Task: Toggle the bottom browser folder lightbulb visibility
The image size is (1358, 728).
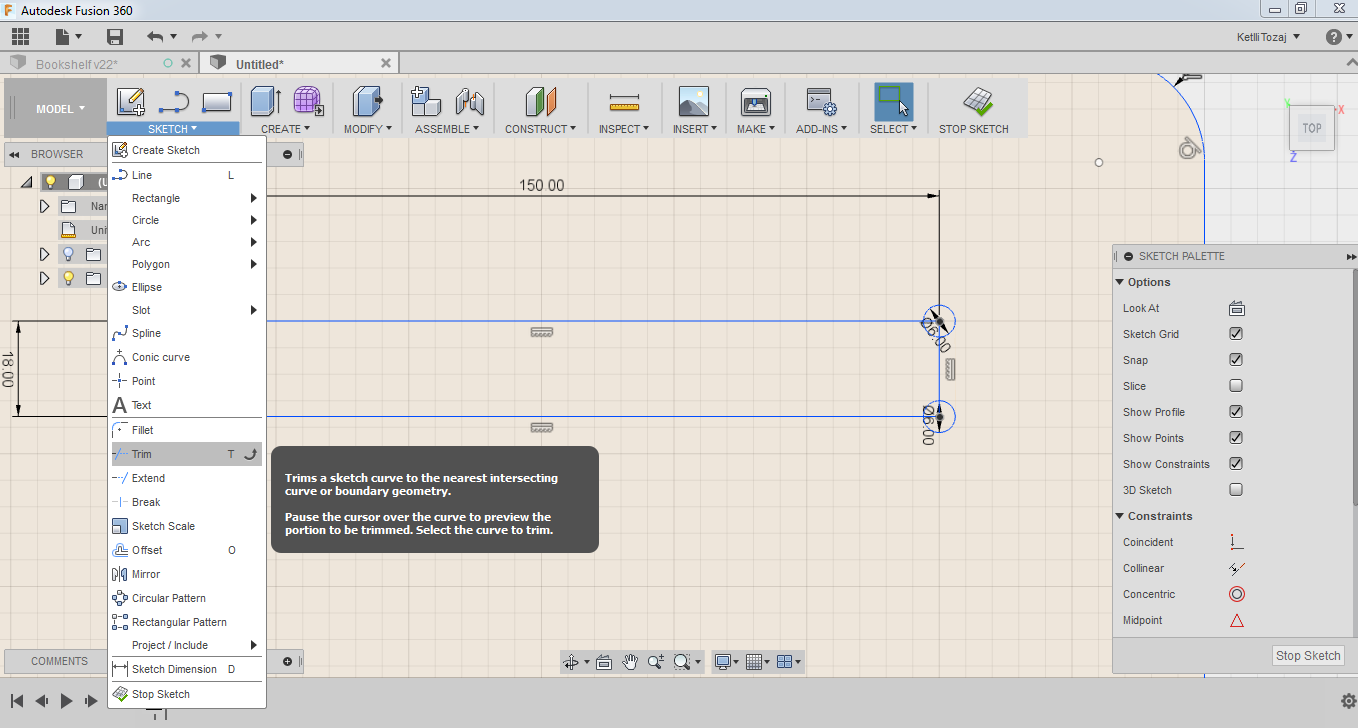Action: (x=68, y=278)
